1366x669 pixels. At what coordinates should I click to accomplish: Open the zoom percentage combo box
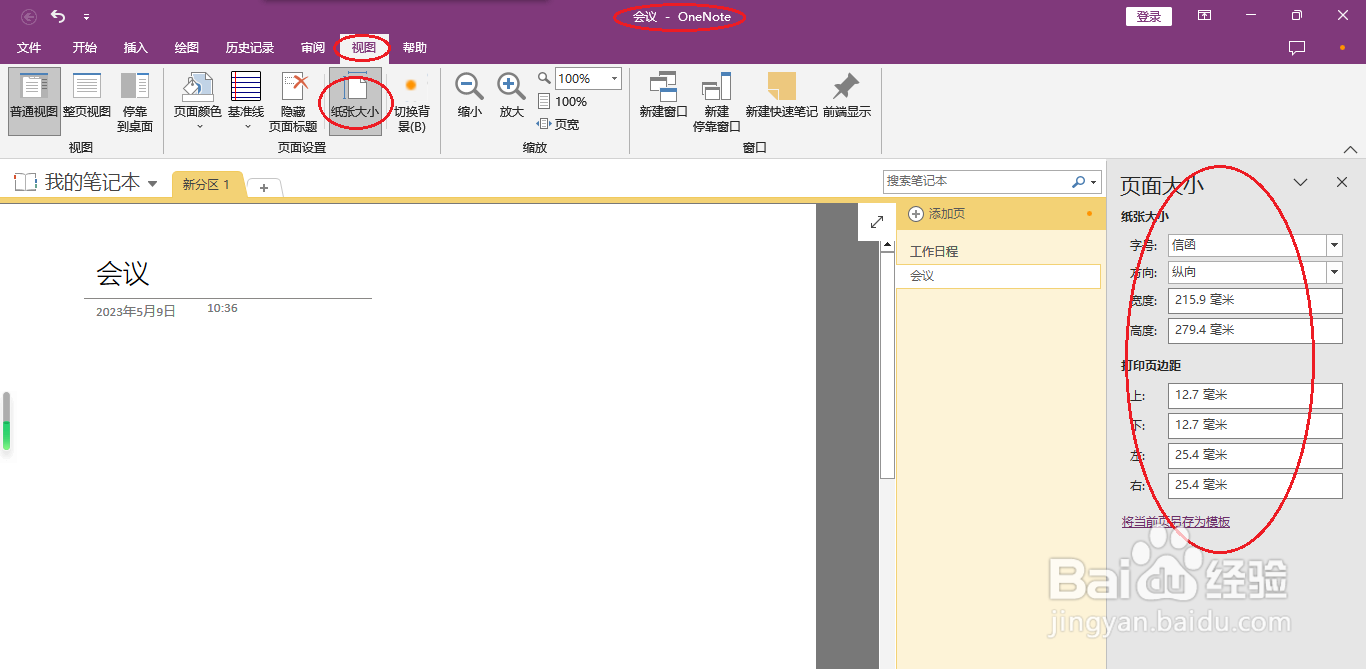tap(588, 78)
